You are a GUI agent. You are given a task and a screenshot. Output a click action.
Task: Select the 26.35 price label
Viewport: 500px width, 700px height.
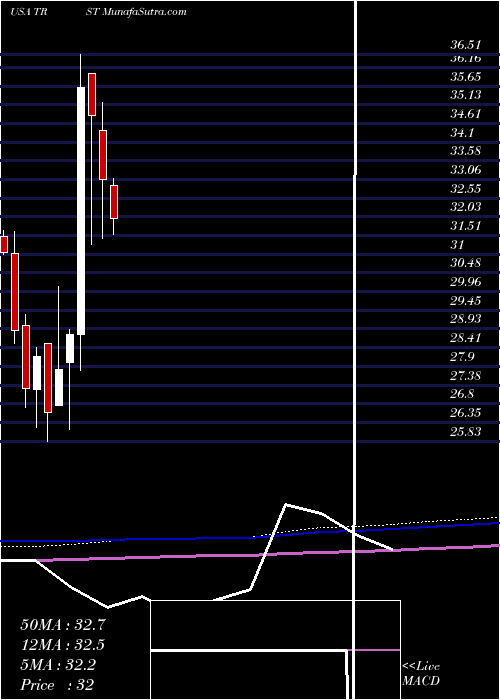466,412
